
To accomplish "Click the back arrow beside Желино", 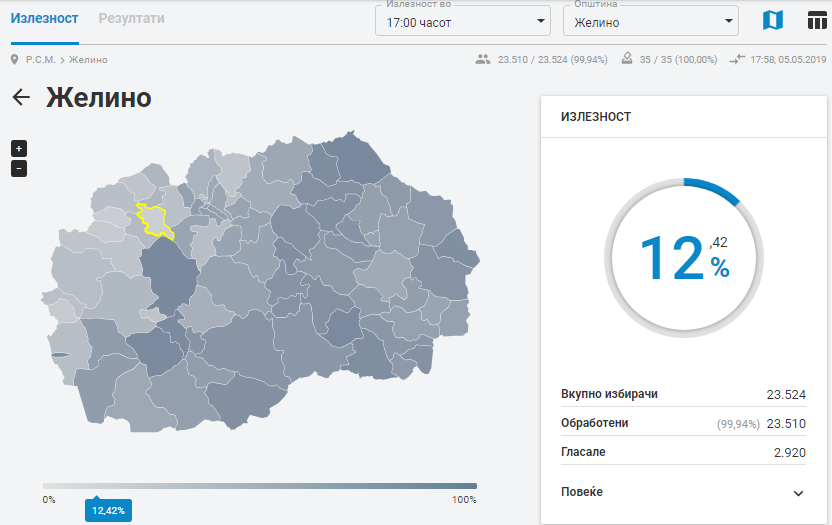I will (x=21, y=97).
